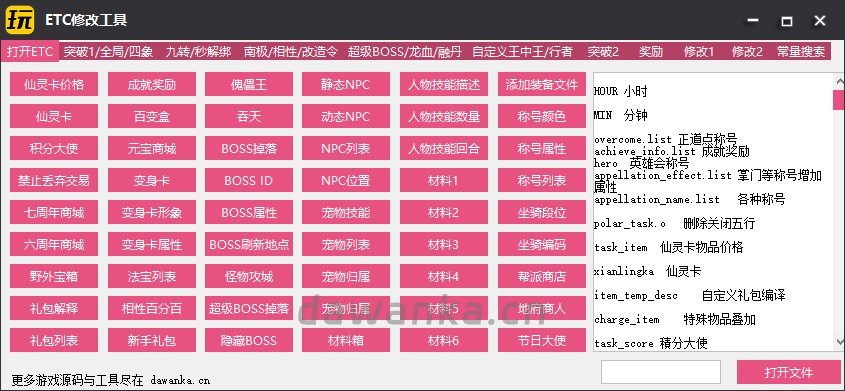Open the NPC位置 button

point(346,180)
